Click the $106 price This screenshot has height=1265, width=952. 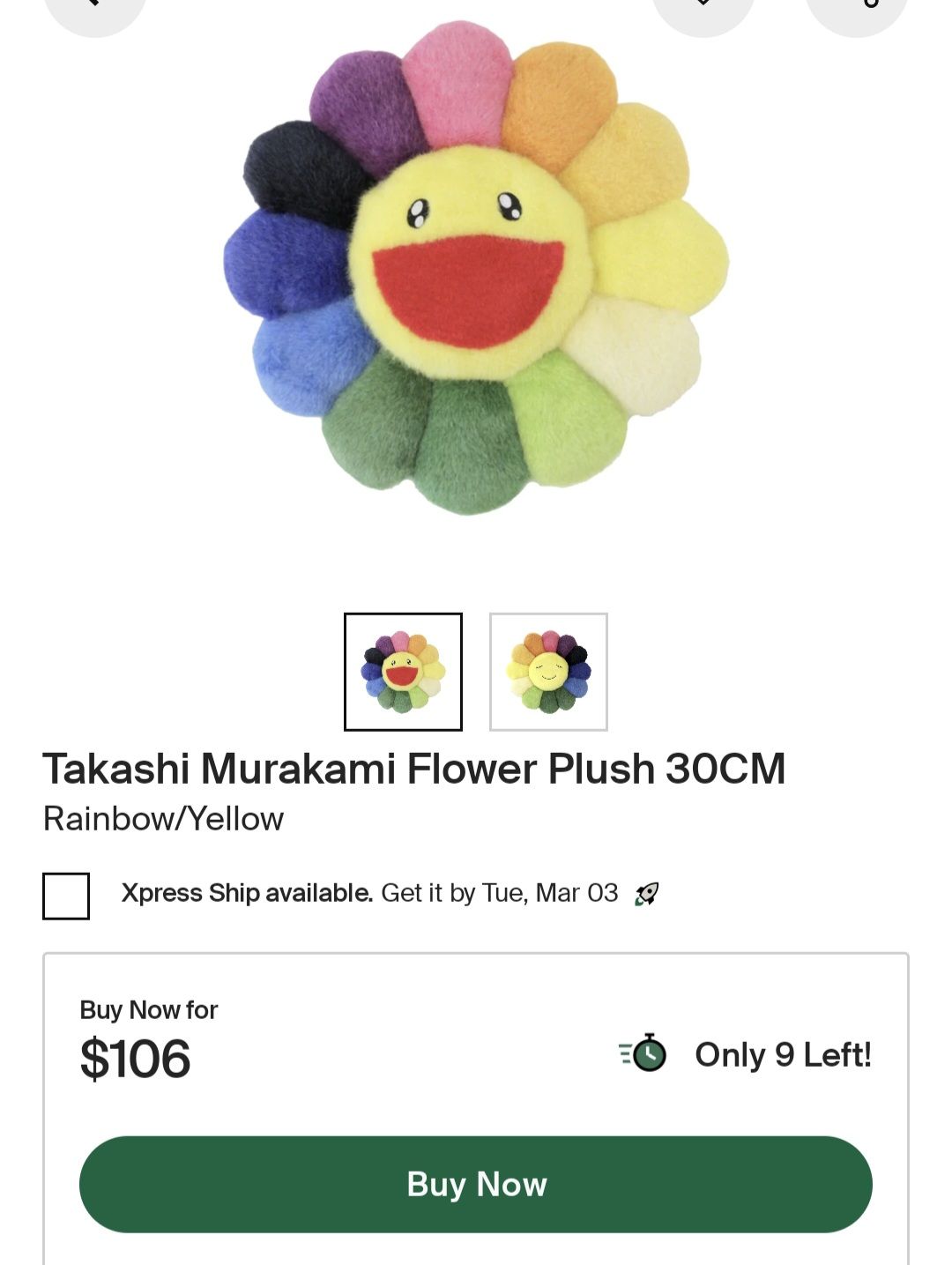[135, 1059]
